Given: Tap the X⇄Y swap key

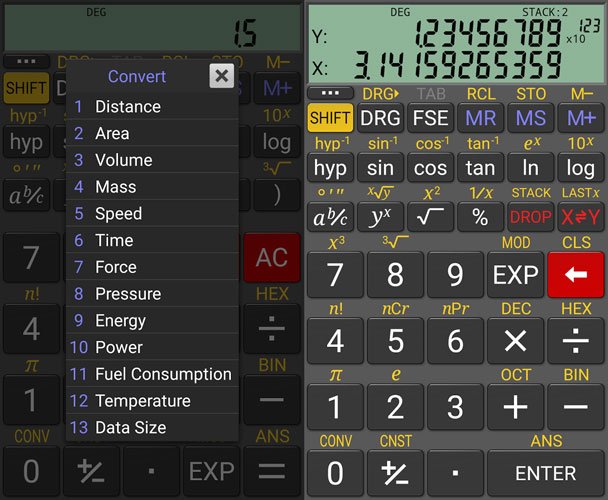Looking at the screenshot, I should 580,217.
